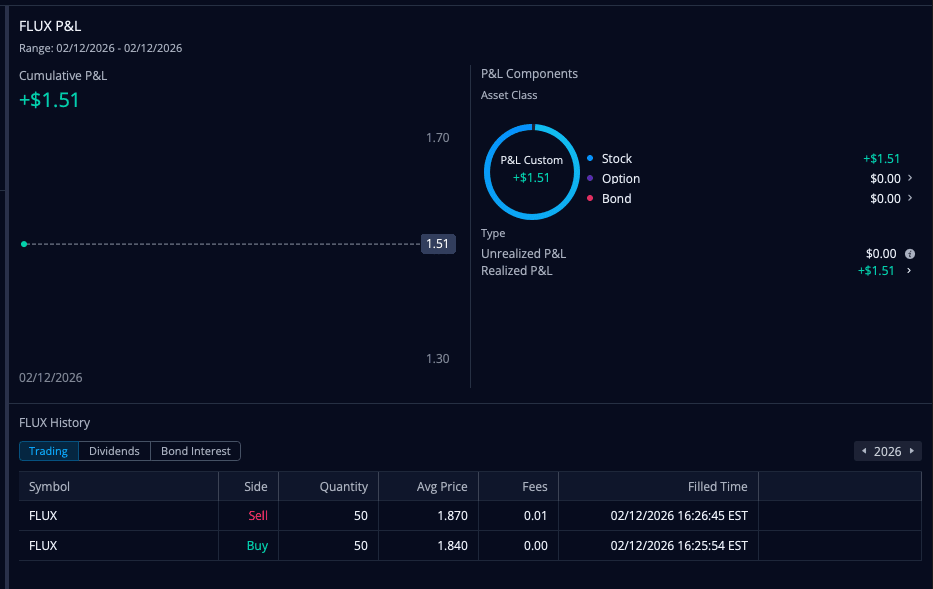Sort history by Filled Time header
This screenshot has width=933, height=589.
[717, 487]
